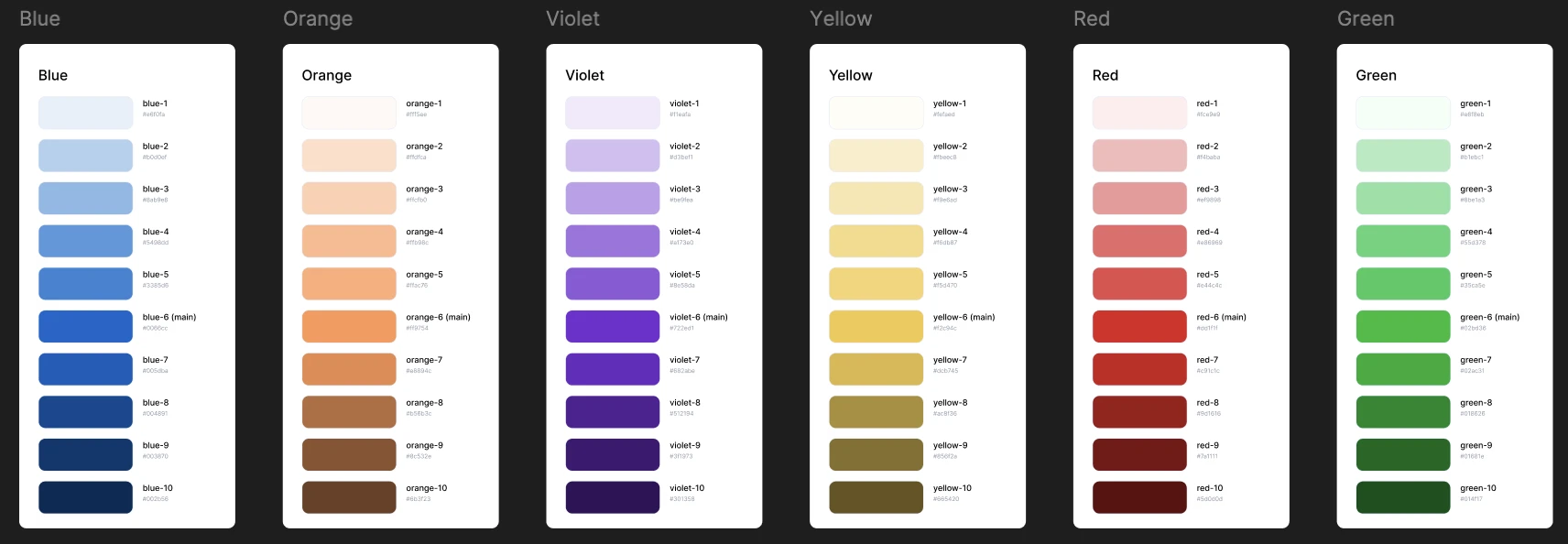The width and height of the screenshot is (1568, 544).
Task: Select the yellow-6 (main) color swatch
Action: pos(877,326)
